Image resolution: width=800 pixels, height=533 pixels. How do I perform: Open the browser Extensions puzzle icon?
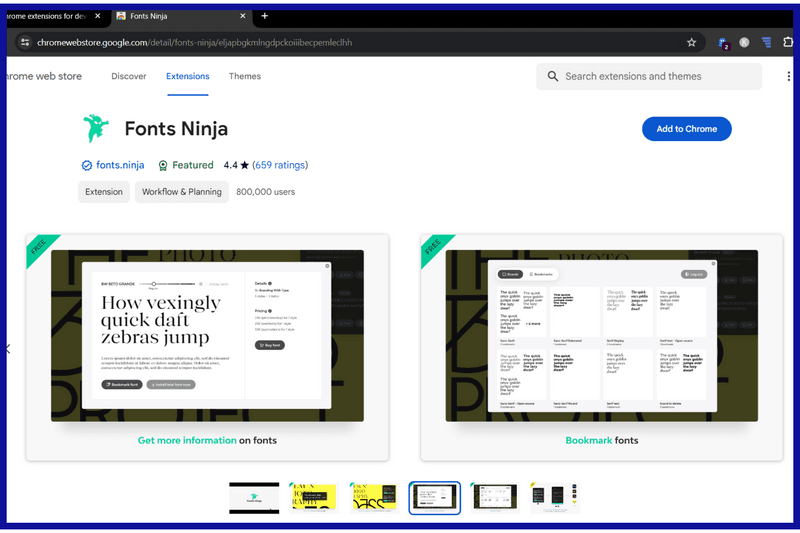(789, 43)
